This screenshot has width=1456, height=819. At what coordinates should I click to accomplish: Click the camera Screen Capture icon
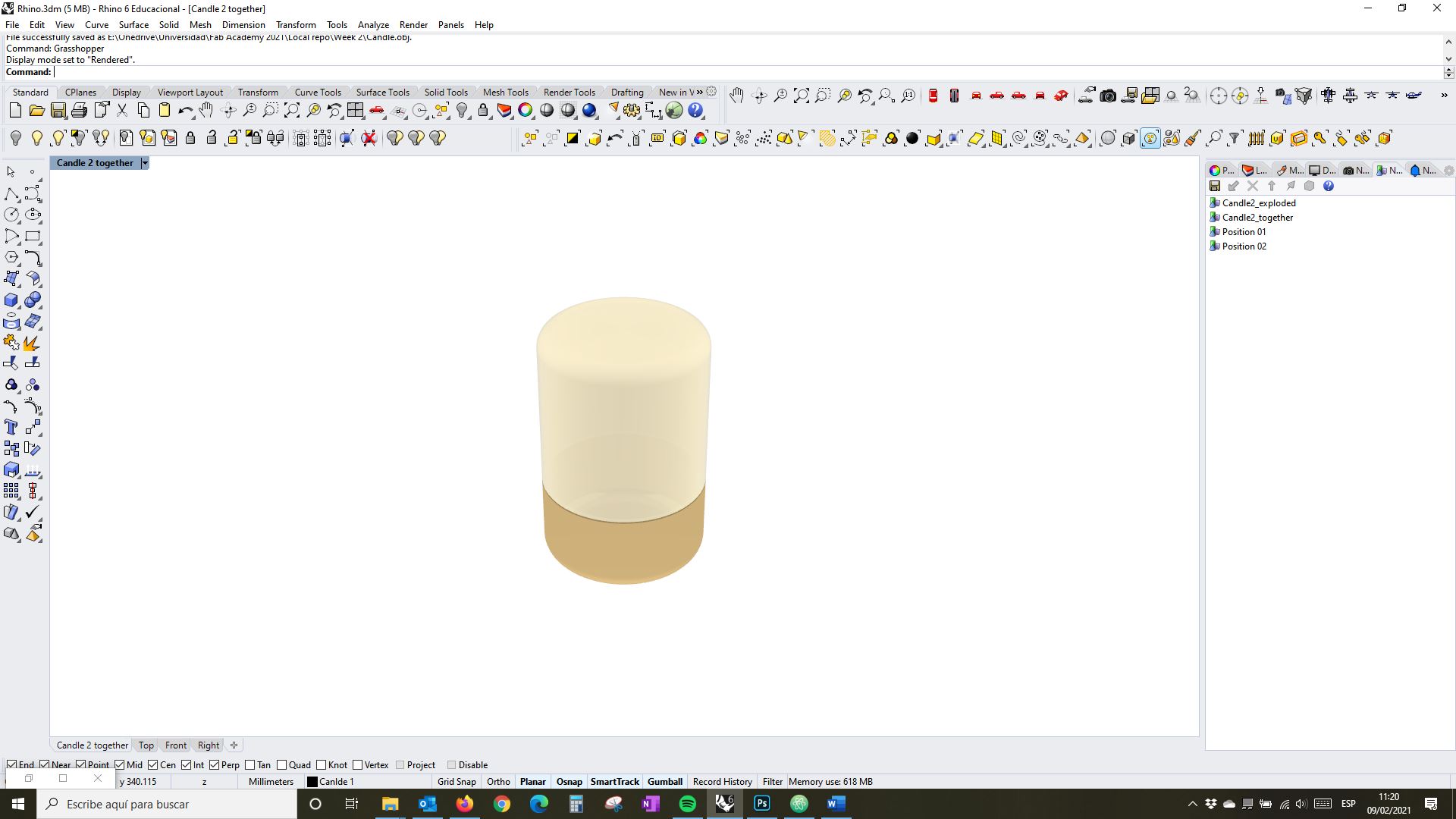click(1108, 96)
